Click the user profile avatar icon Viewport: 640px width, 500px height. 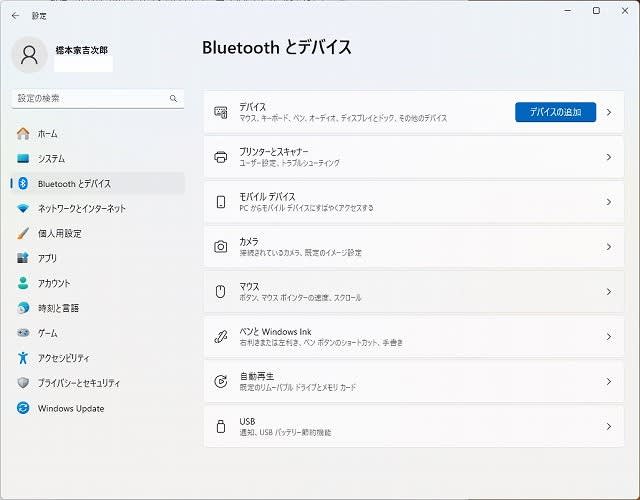(29, 55)
